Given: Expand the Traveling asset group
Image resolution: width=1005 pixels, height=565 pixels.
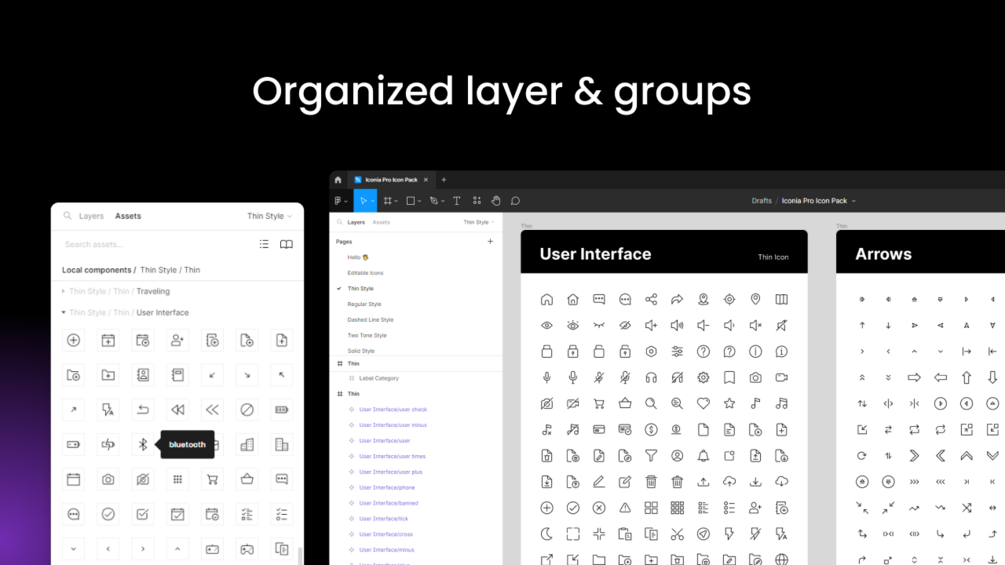Looking at the screenshot, I should click(63, 291).
